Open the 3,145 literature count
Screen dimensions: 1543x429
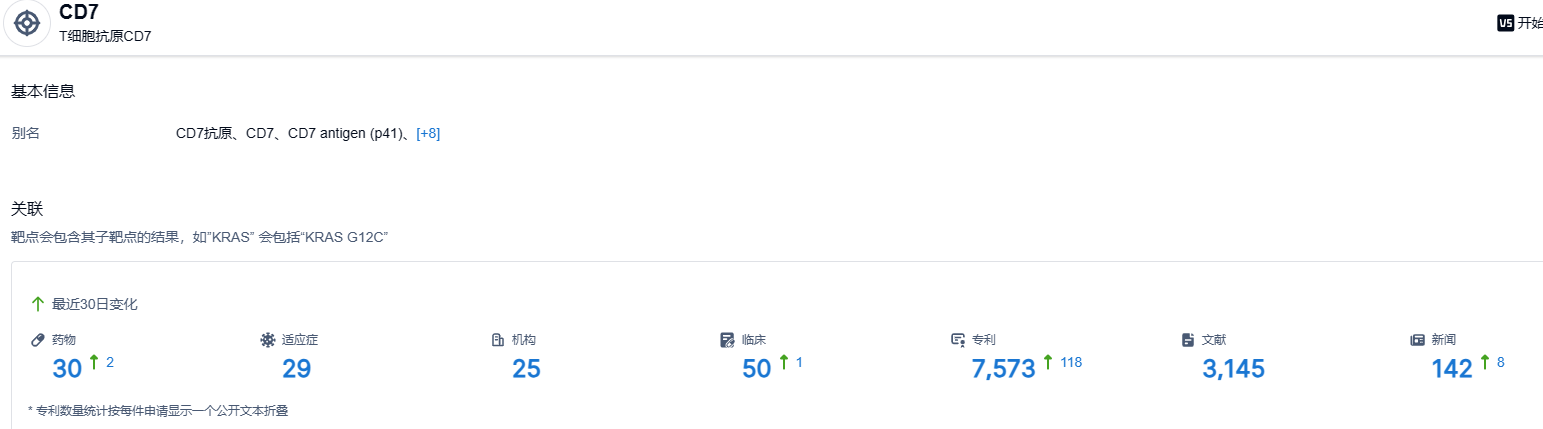coord(1233,369)
